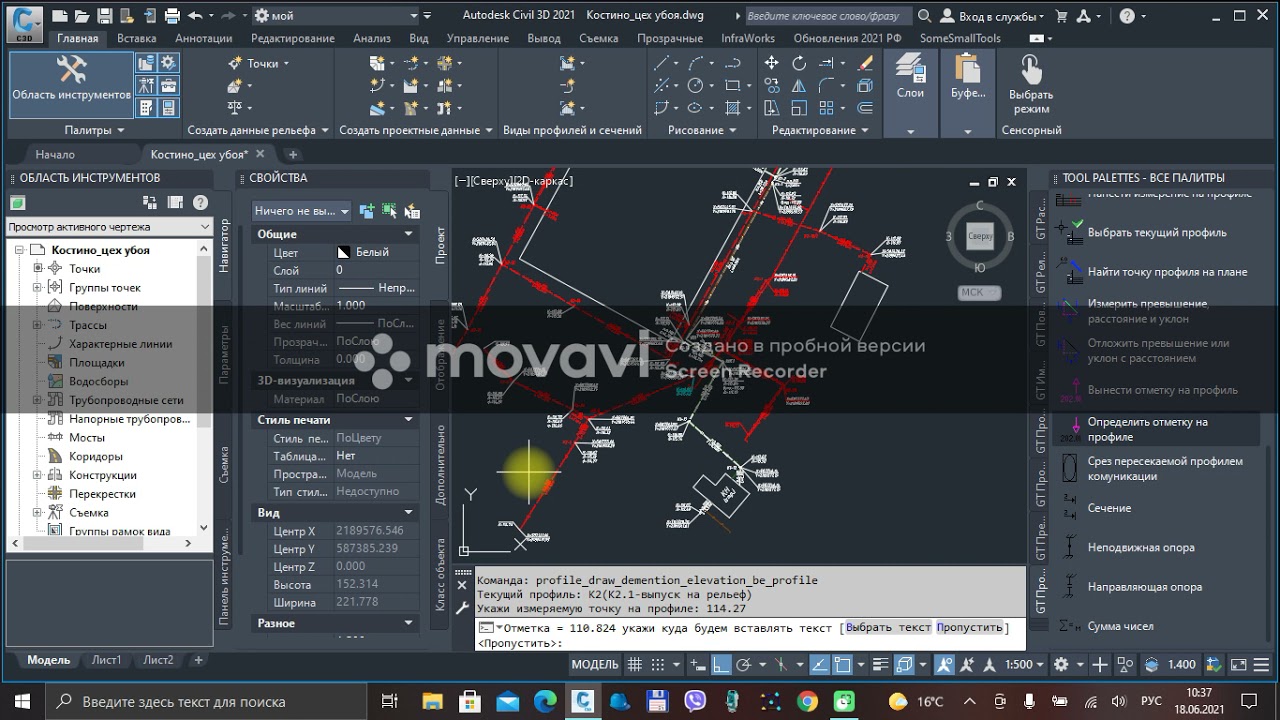Screen dimensions: 1280x720
Task: Open the Слои layers panel
Action: 910,80
